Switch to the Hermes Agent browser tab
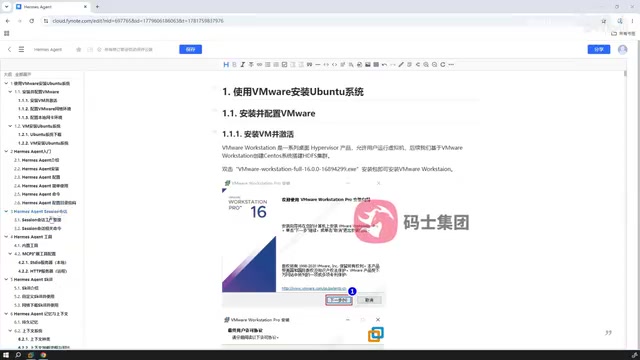 51,7
